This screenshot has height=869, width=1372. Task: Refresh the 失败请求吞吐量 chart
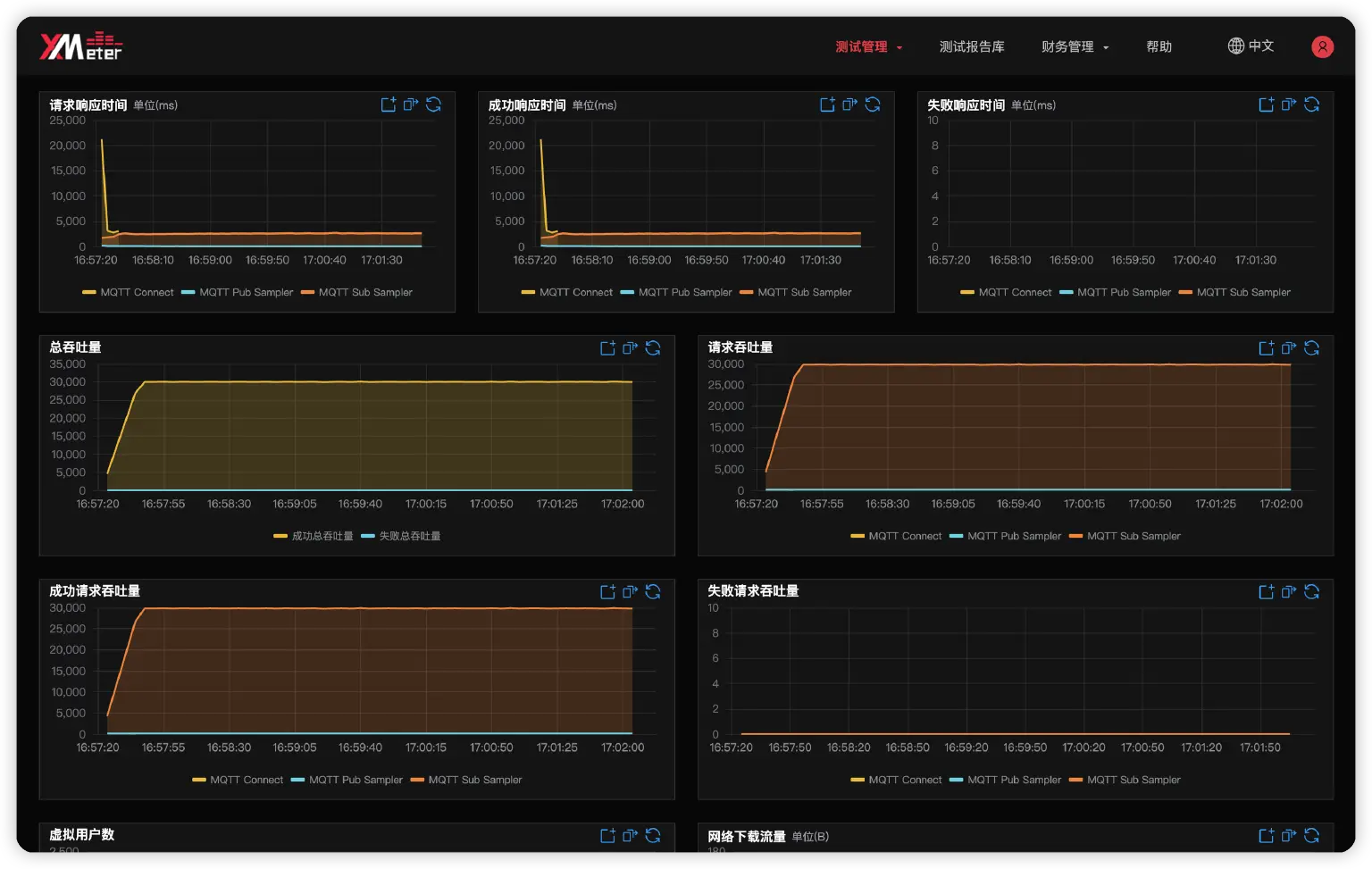tap(1311, 592)
